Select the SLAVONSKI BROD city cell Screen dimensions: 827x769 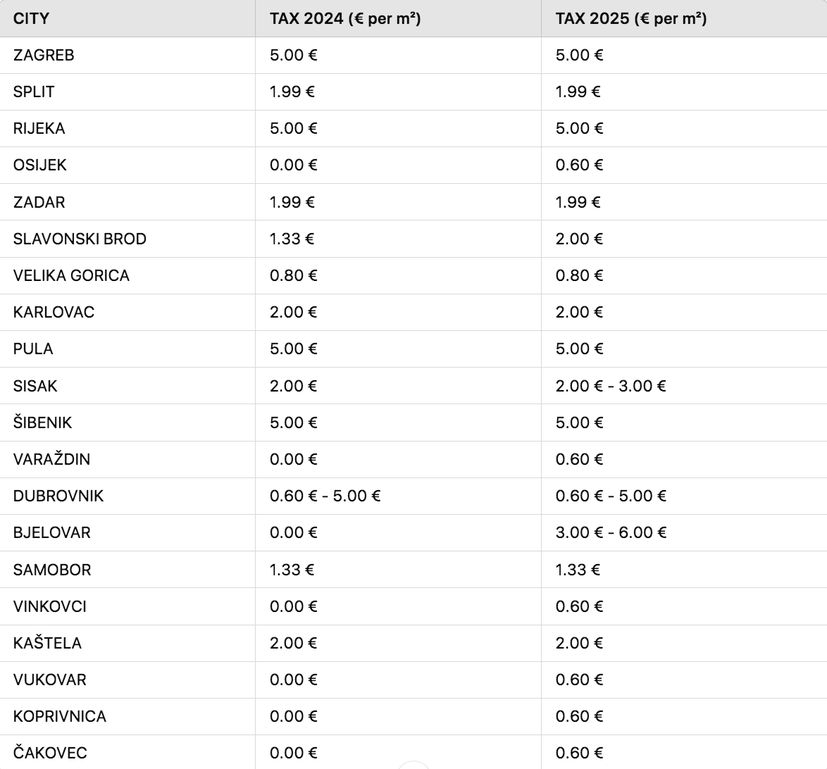(x=80, y=239)
